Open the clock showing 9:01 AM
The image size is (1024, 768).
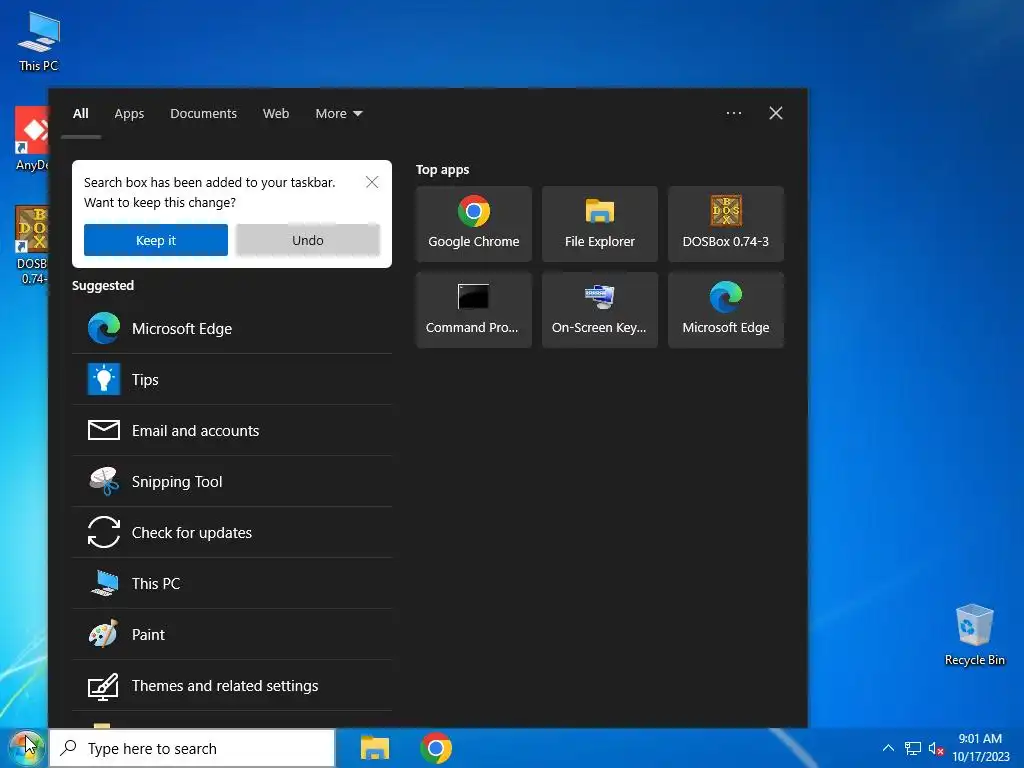click(980, 748)
